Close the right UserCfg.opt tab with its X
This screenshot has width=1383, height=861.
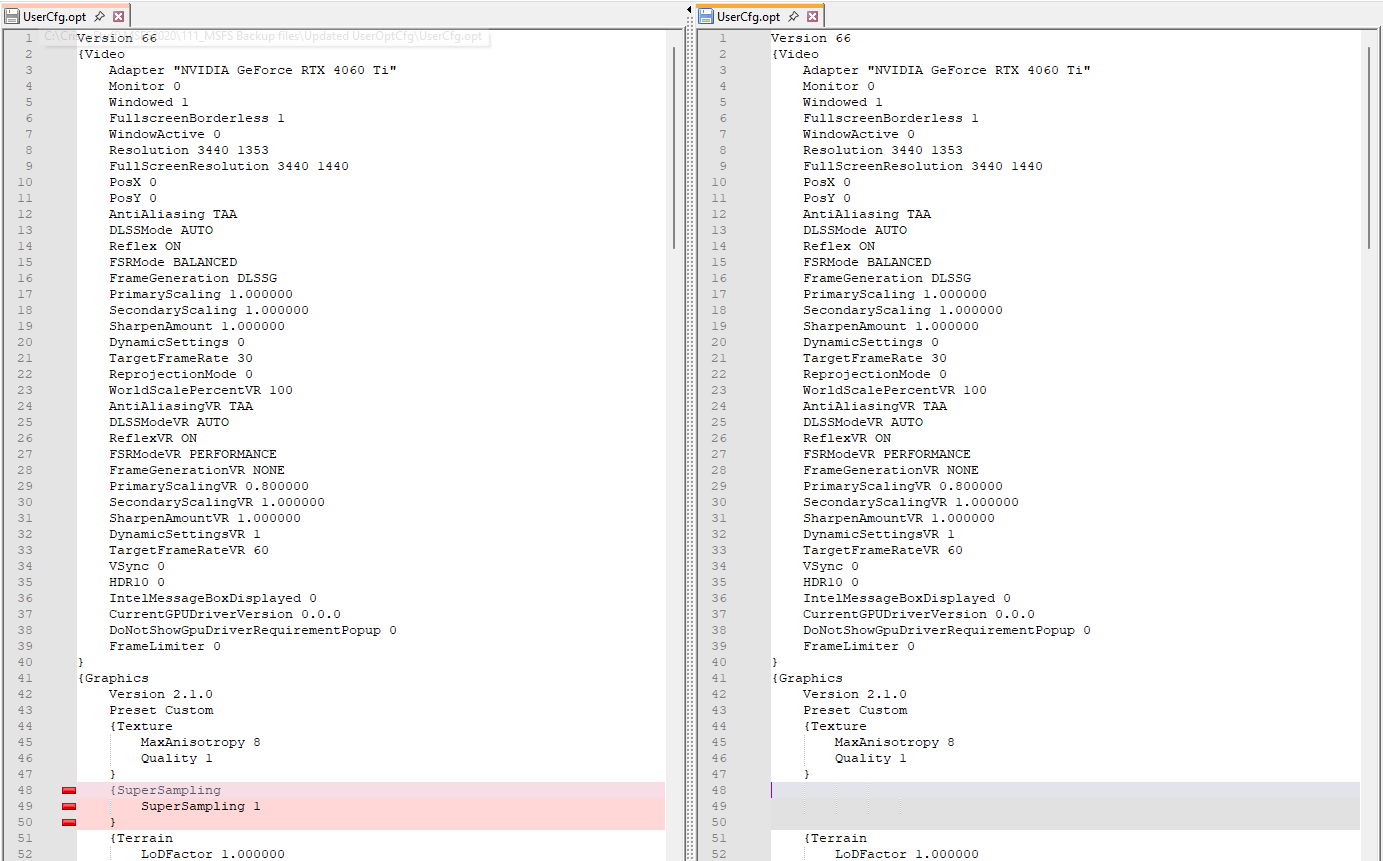(x=812, y=15)
